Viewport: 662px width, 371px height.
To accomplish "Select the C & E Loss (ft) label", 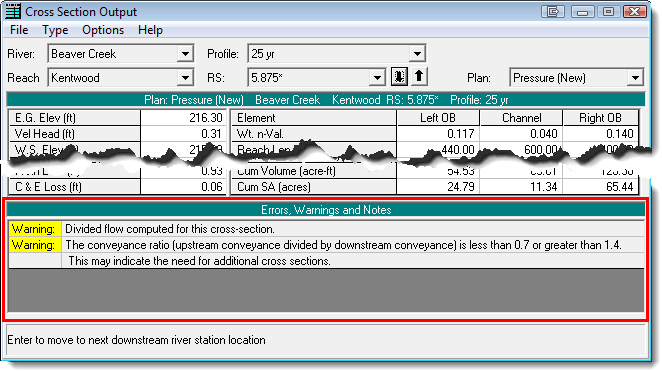I will (75, 187).
